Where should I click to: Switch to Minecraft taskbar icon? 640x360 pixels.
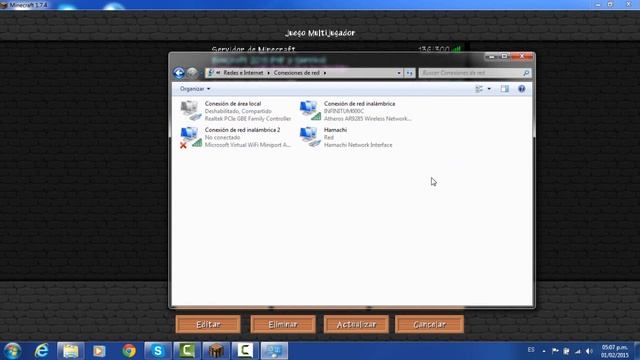click(x=216, y=351)
